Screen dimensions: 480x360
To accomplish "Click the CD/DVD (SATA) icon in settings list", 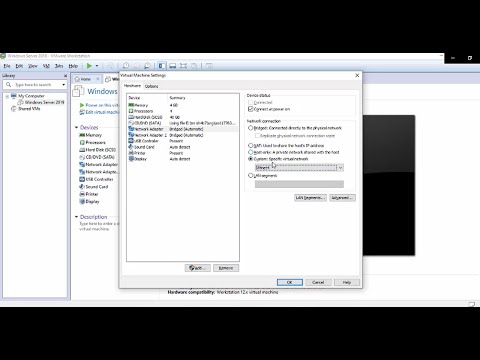I will pos(131,123).
